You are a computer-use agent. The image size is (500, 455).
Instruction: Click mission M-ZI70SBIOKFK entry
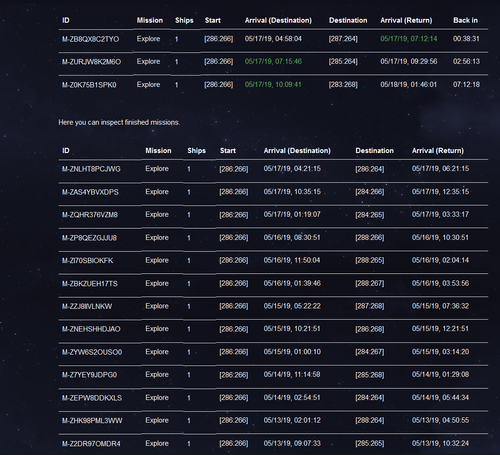coord(87,261)
